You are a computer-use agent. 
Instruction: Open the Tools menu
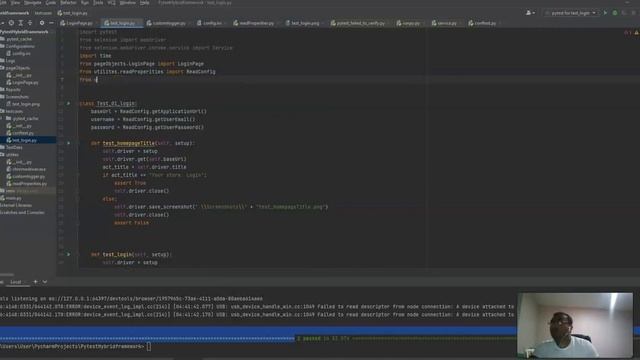click(x=98, y=2)
